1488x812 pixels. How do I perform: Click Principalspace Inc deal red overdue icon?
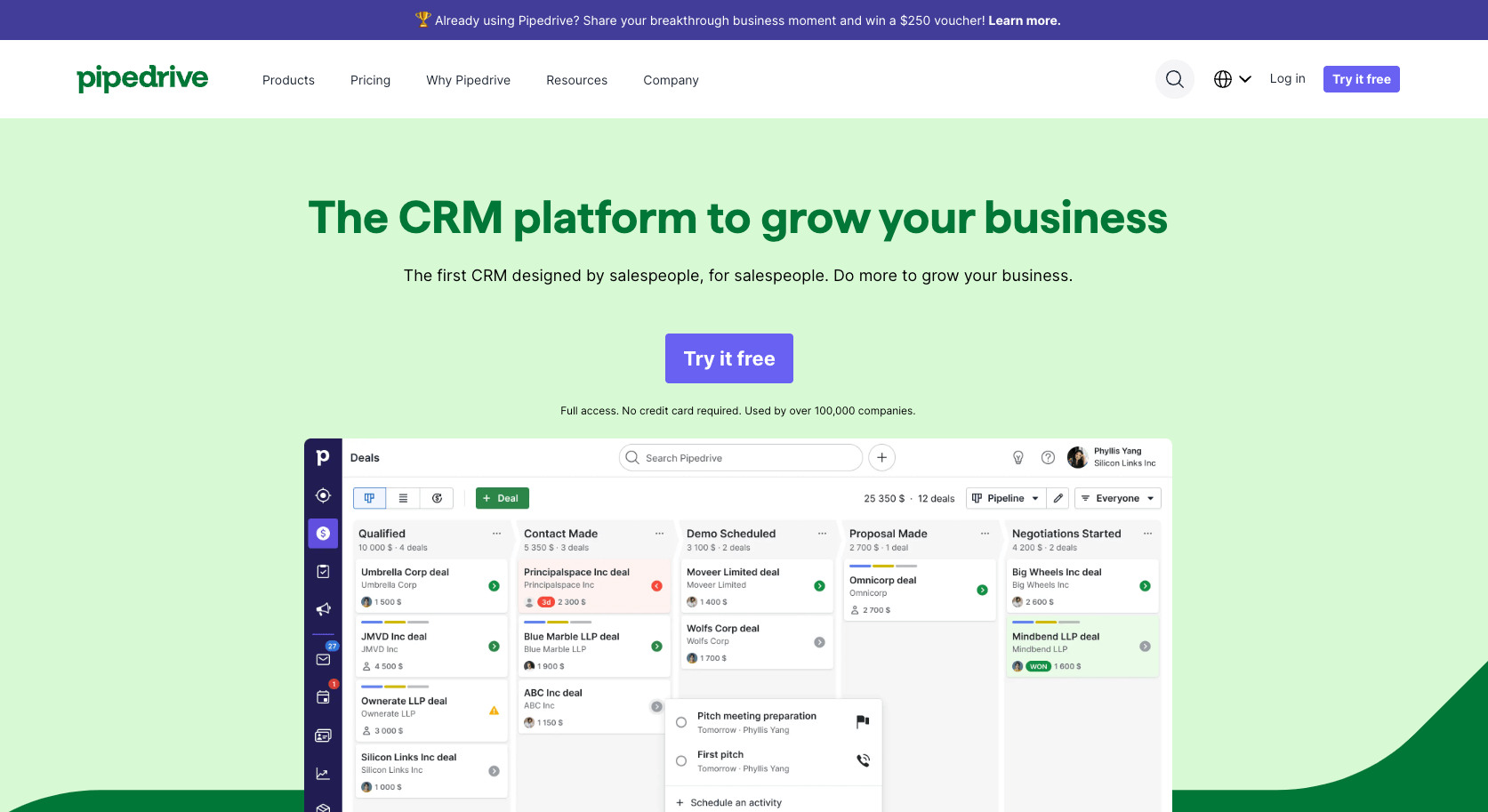click(656, 586)
